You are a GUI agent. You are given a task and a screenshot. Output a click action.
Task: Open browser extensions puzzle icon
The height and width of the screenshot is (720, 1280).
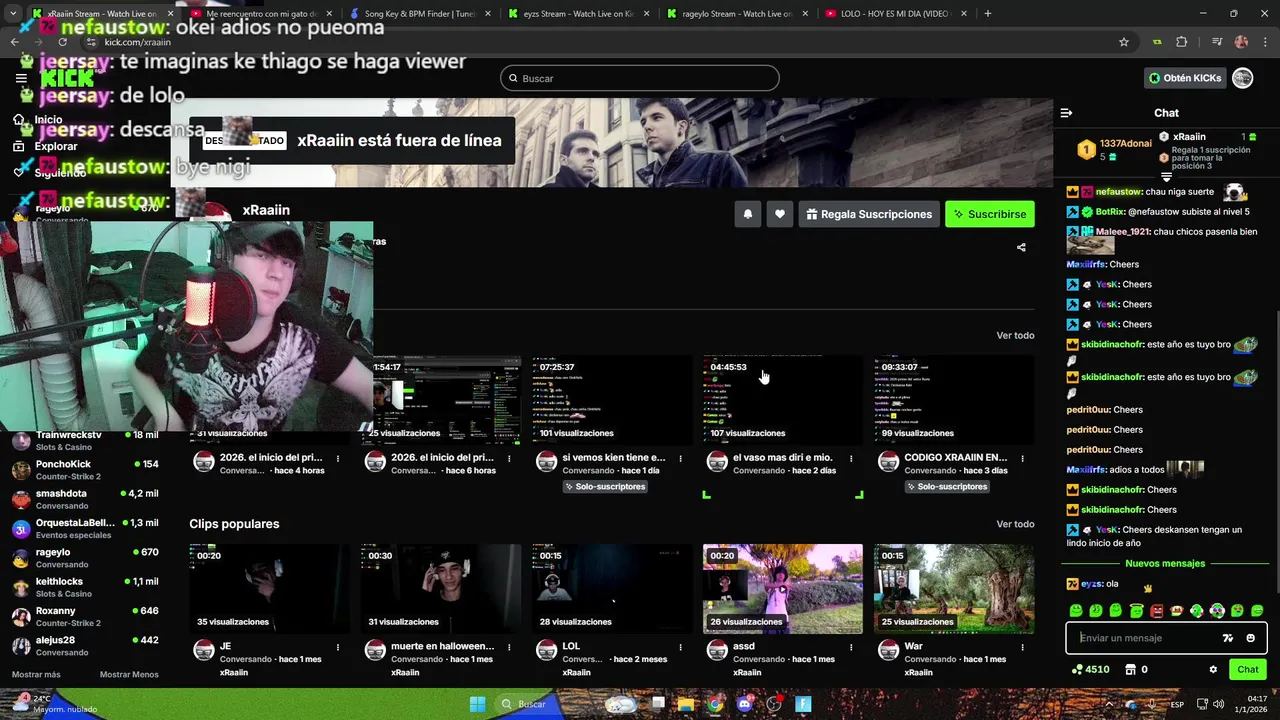(x=1181, y=42)
